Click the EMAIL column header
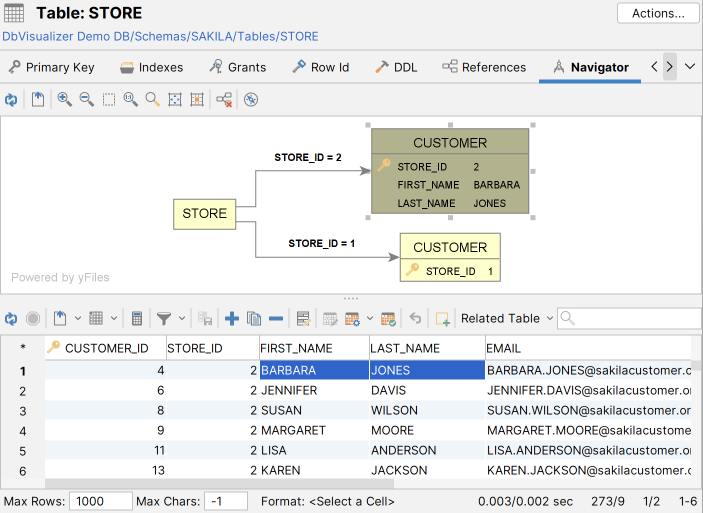The image size is (703, 513). 588,348
